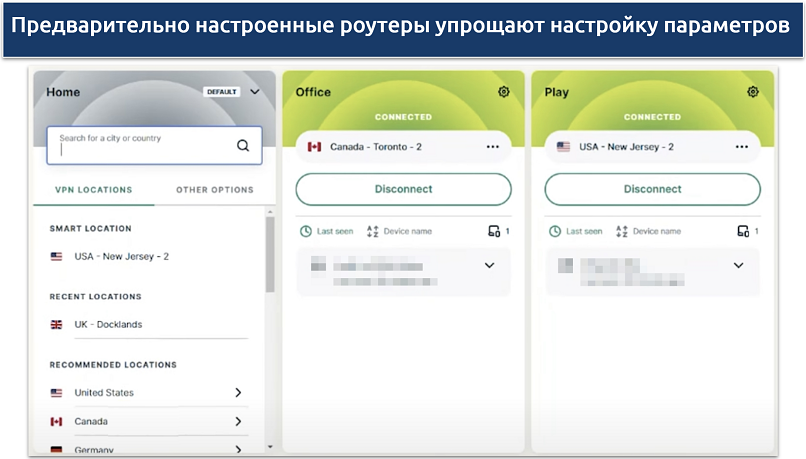This screenshot has height=459, width=806.
Task: Expand the blurred device in Play
Action: point(738,266)
